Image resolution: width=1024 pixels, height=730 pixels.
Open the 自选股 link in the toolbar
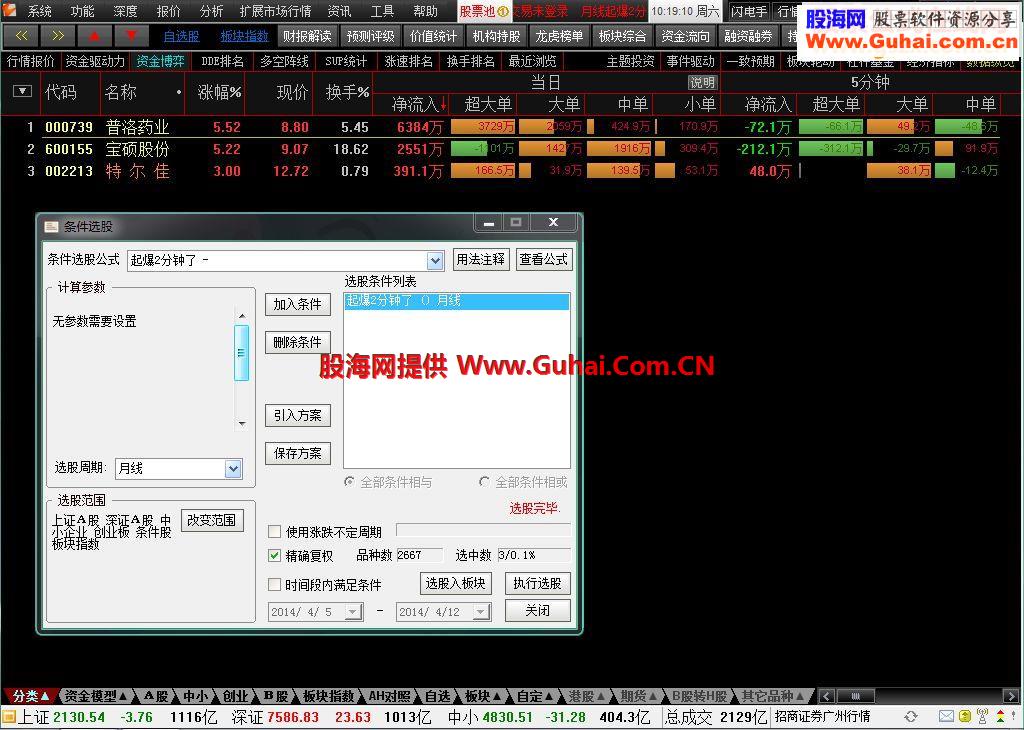(182, 37)
